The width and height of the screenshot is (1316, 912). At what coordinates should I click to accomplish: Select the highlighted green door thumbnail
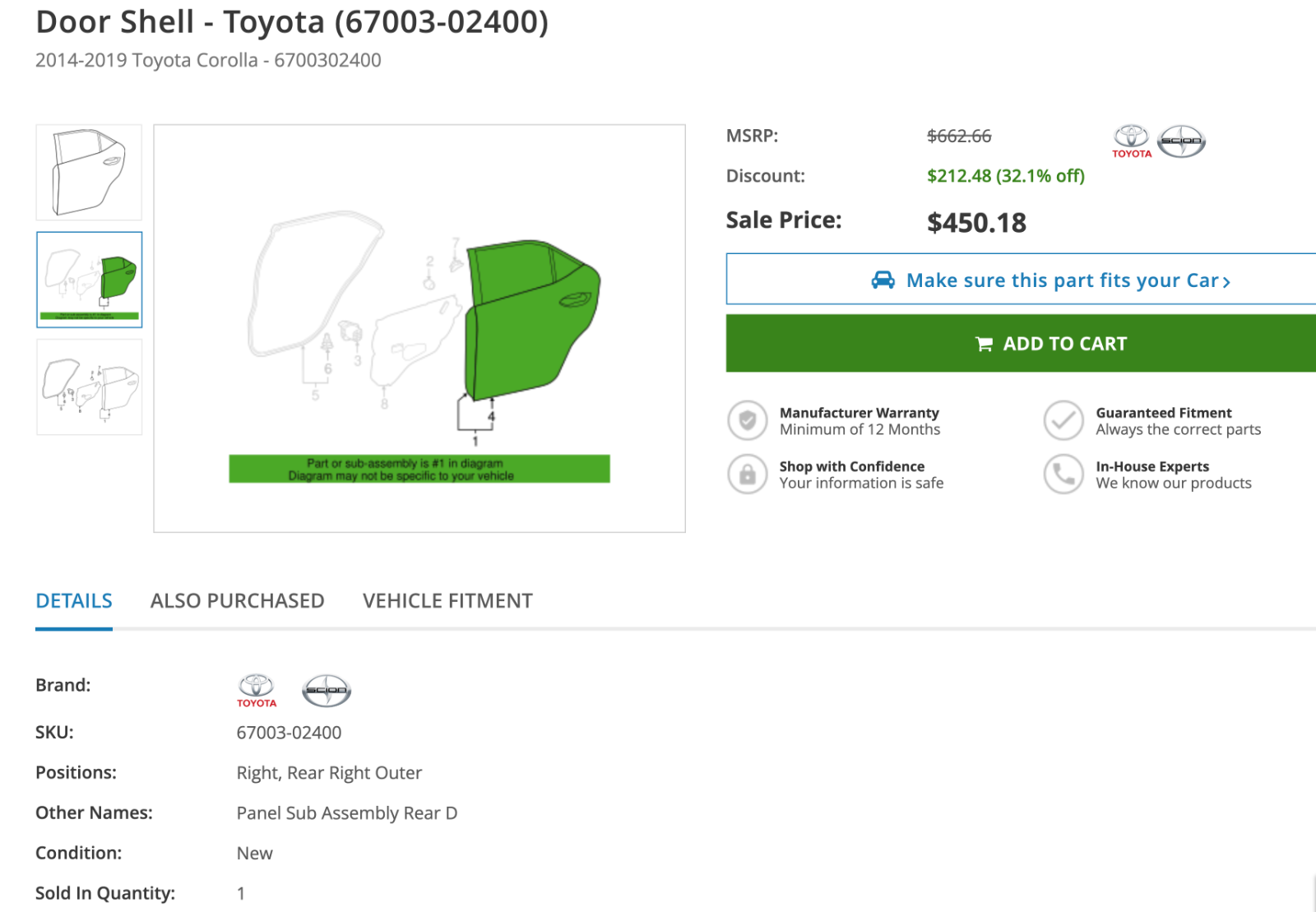click(x=89, y=280)
